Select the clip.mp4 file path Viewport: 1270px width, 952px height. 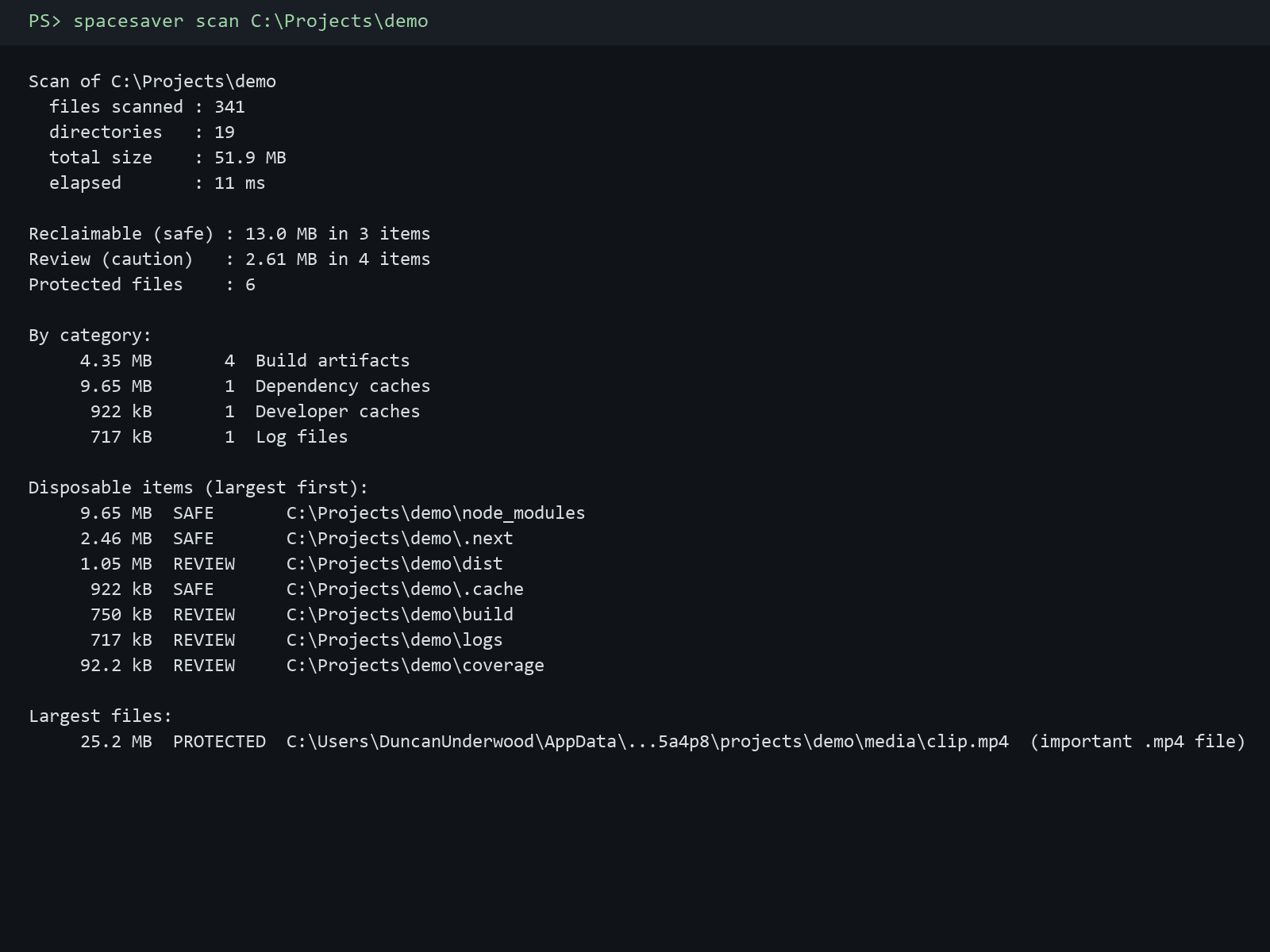[x=648, y=742]
